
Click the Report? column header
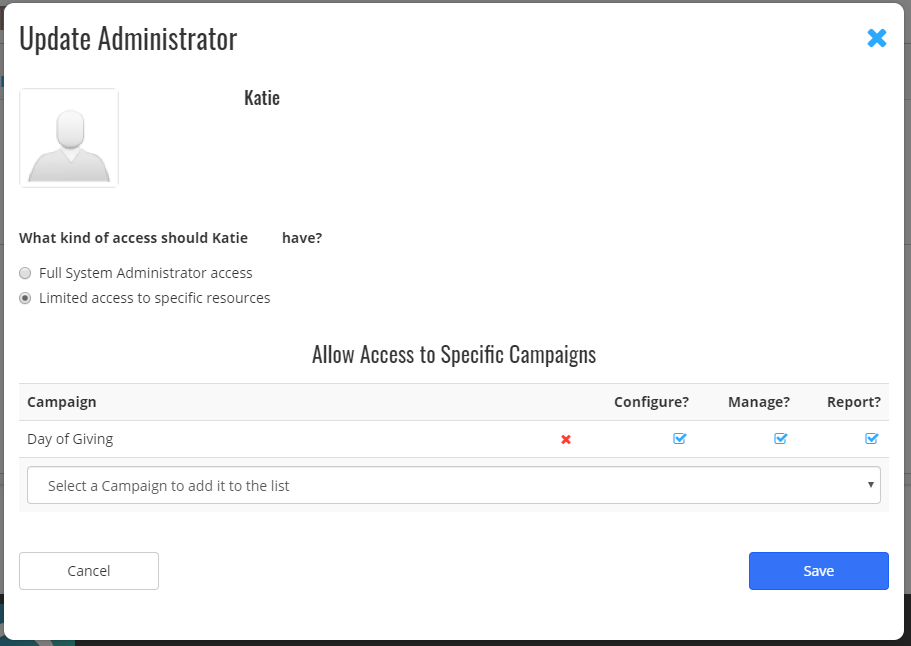pyautogui.click(x=853, y=401)
